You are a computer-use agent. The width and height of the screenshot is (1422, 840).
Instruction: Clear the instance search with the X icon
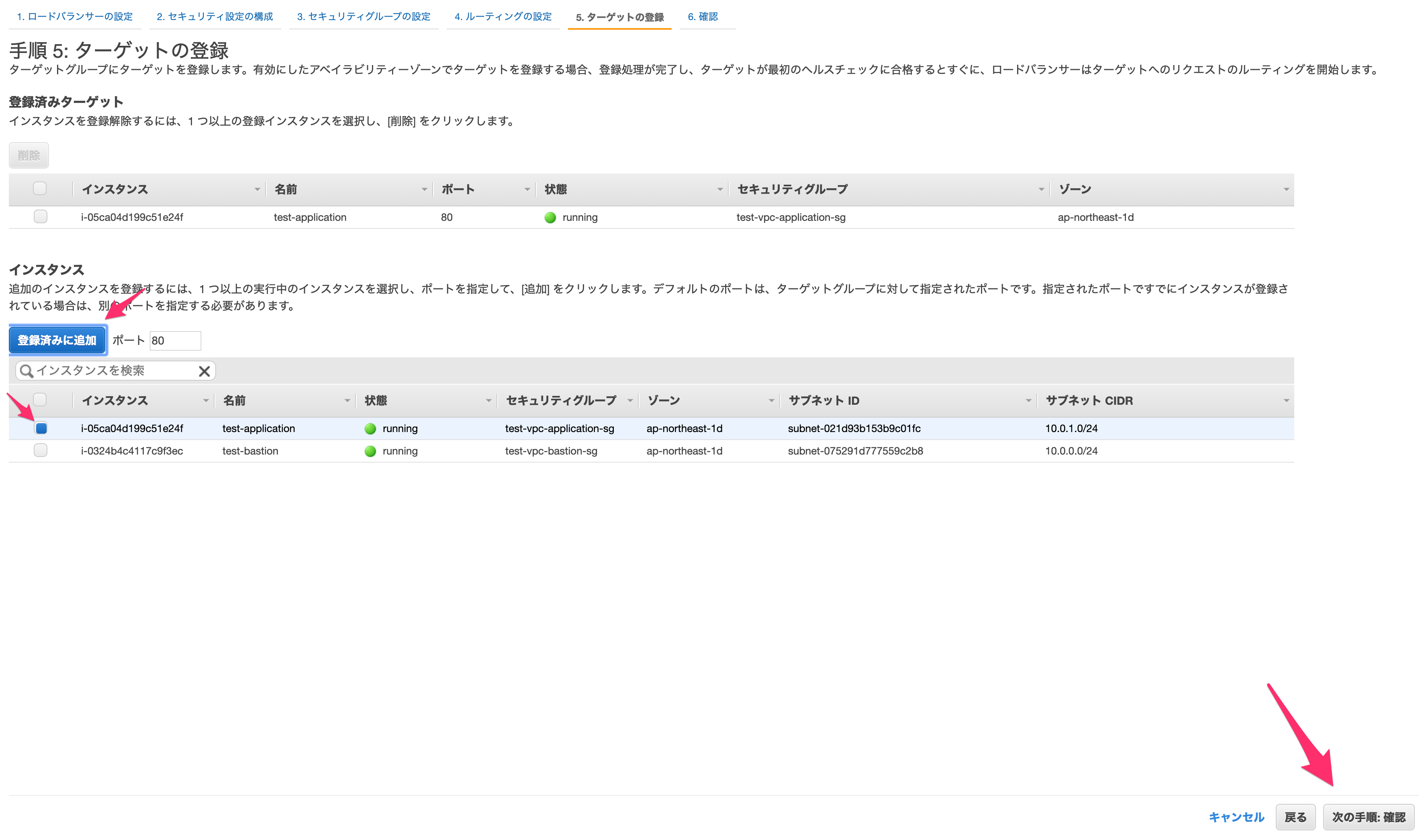click(x=204, y=370)
